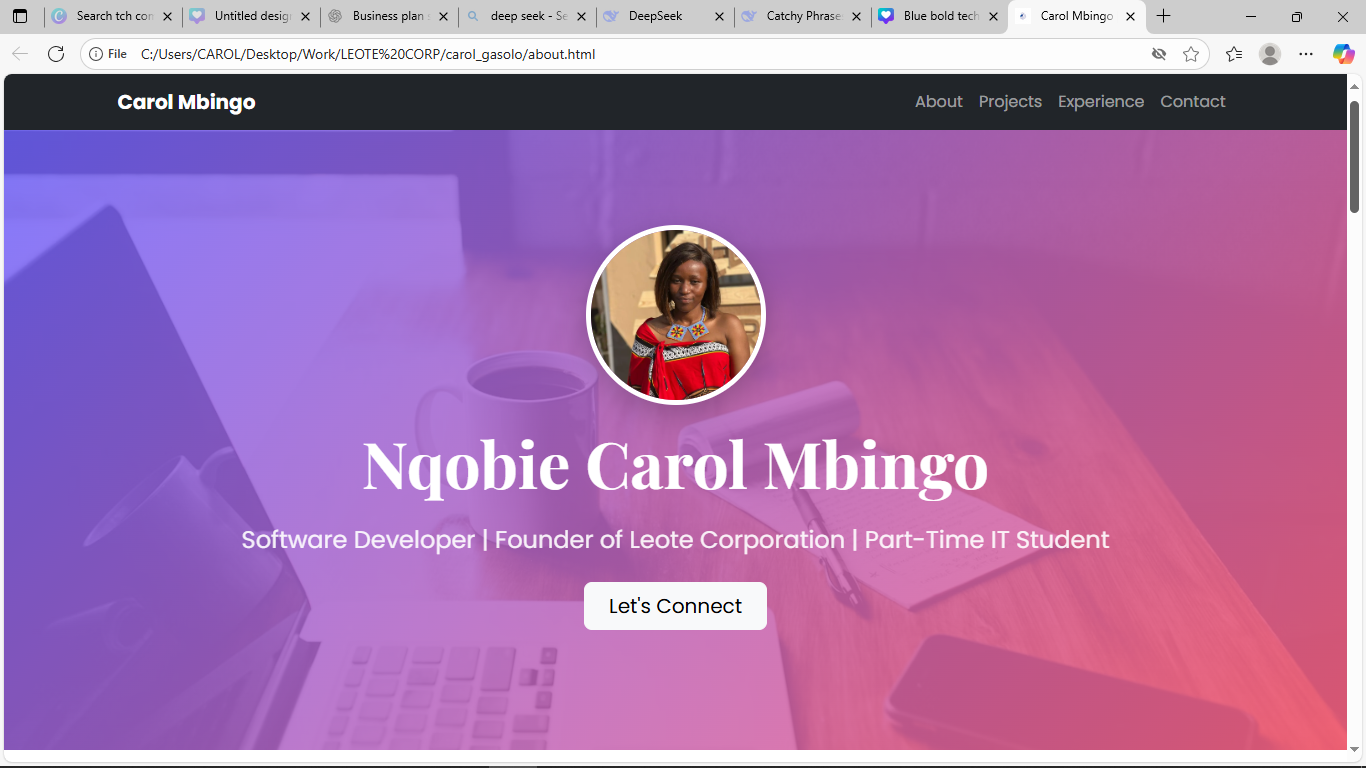This screenshot has width=1366, height=768.
Task: Click inside the address bar
Action: (400, 54)
